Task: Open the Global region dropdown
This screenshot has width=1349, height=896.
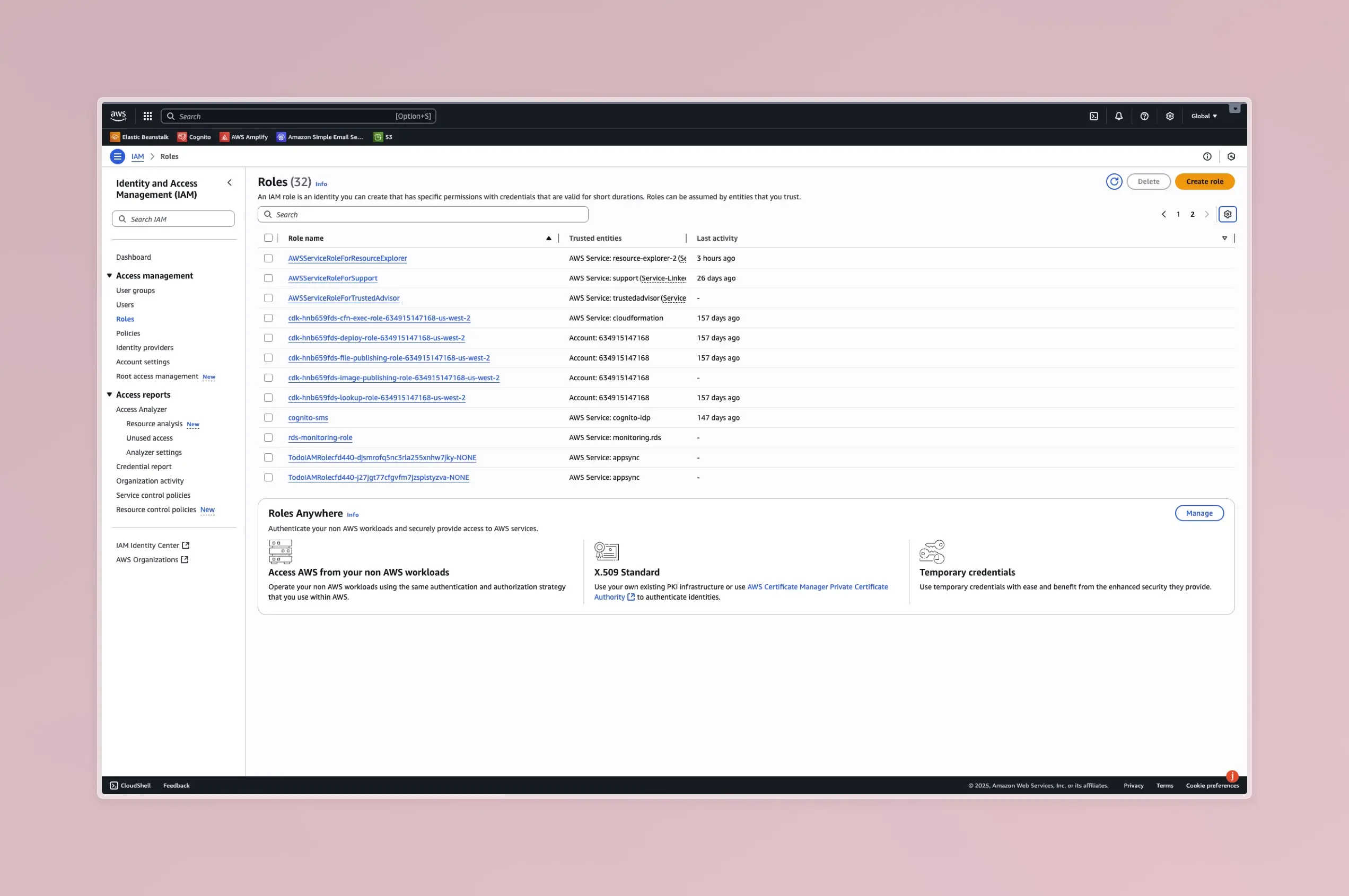Action: [1203, 116]
